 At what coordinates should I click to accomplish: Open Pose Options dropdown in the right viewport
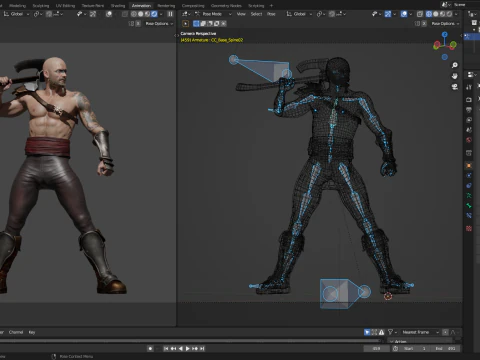445,24
